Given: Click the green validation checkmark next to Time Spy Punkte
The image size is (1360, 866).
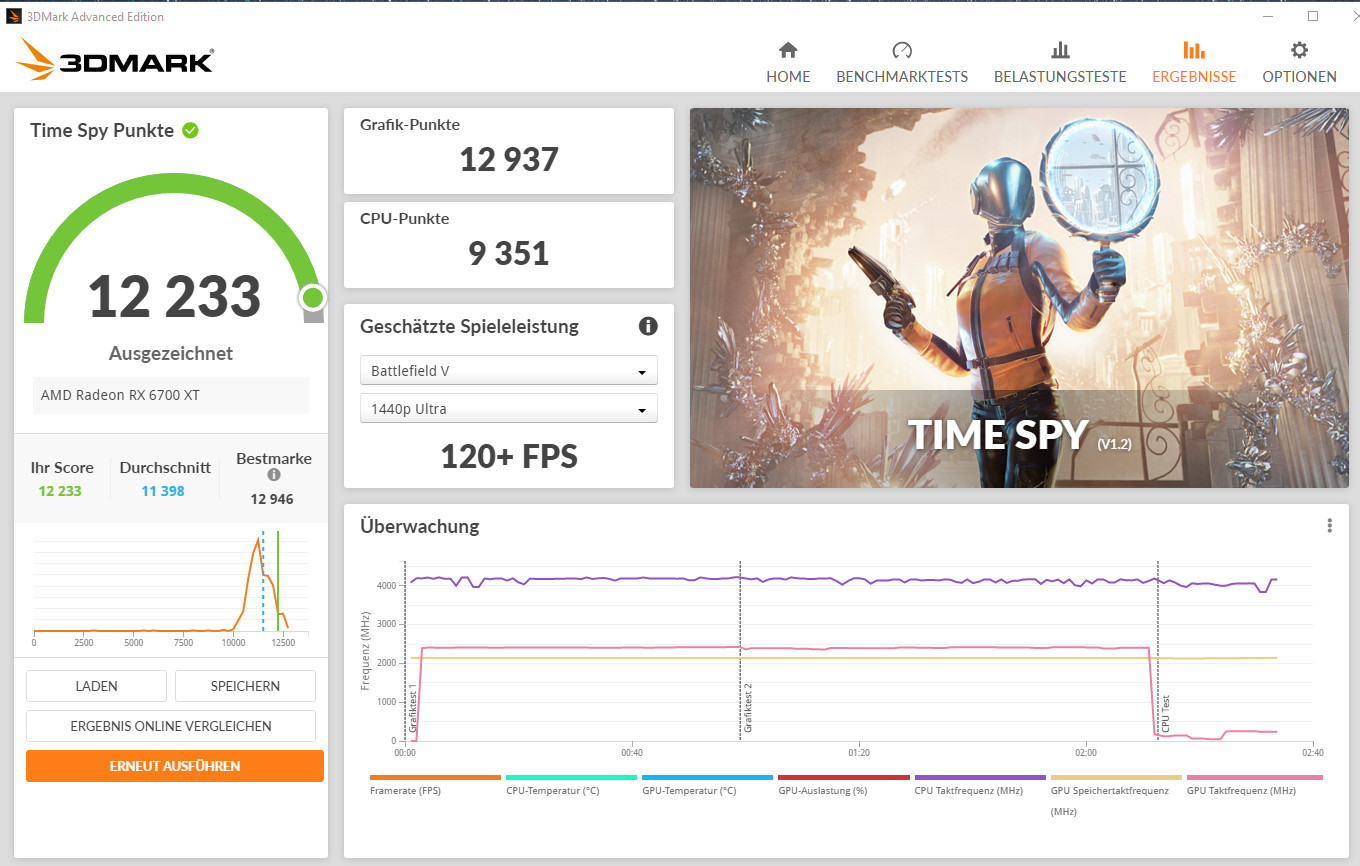Looking at the screenshot, I should point(190,130).
